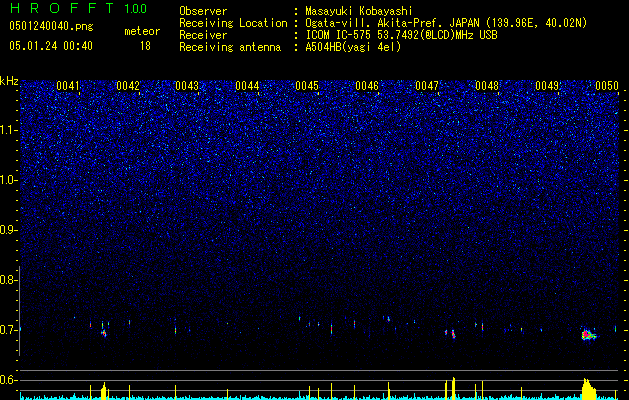This screenshot has height=400, width=629.
Task: Click the 0.8 kHz axis label
Action: click(x=9, y=280)
